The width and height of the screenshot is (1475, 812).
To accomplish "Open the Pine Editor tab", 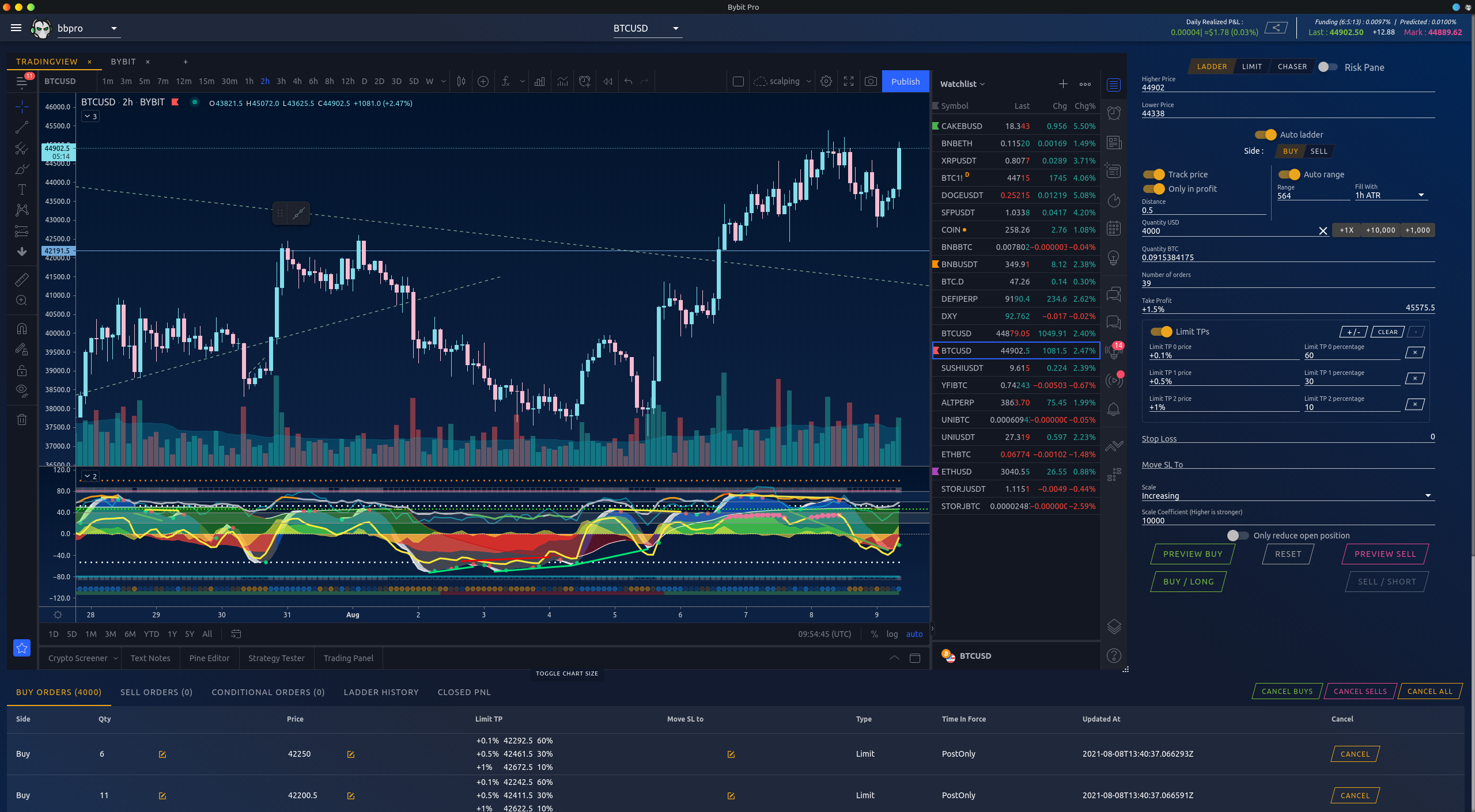I will pyautogui.click(x=209, y=658).
